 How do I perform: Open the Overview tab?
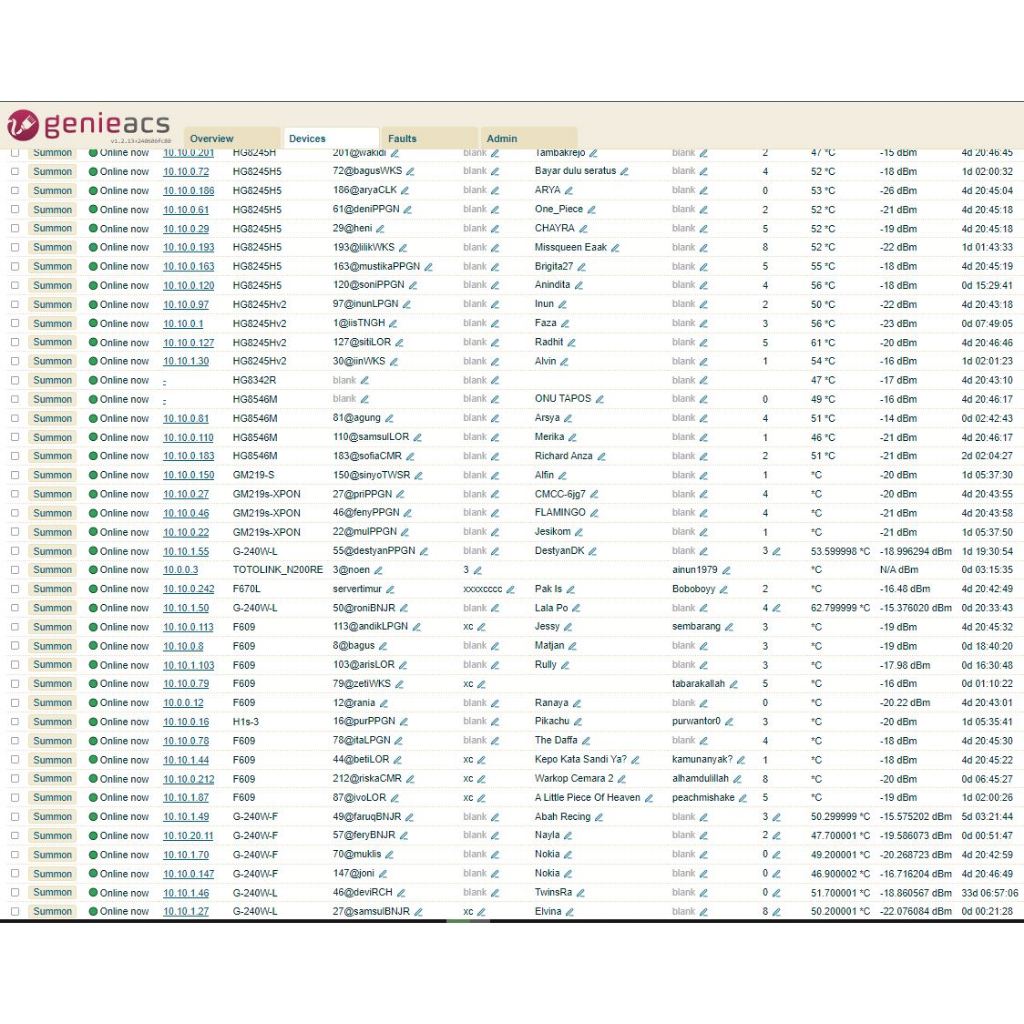click(212, 139)
